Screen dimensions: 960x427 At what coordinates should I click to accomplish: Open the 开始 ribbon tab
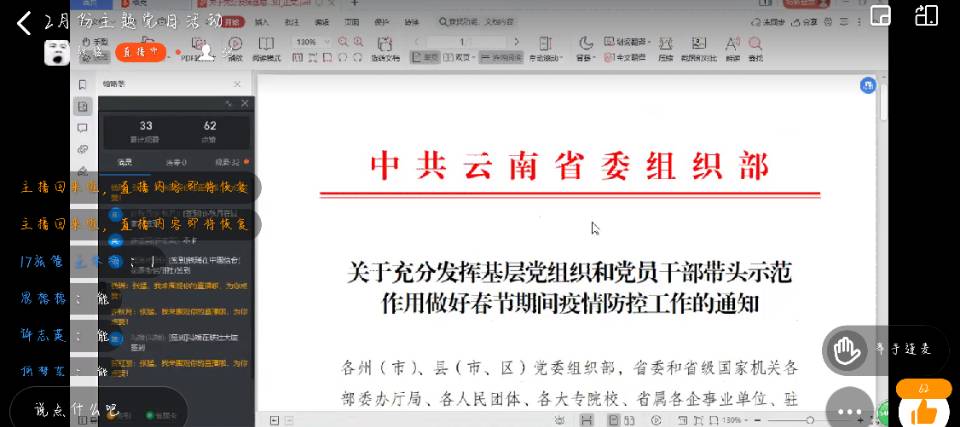click(x=232, y=22)
